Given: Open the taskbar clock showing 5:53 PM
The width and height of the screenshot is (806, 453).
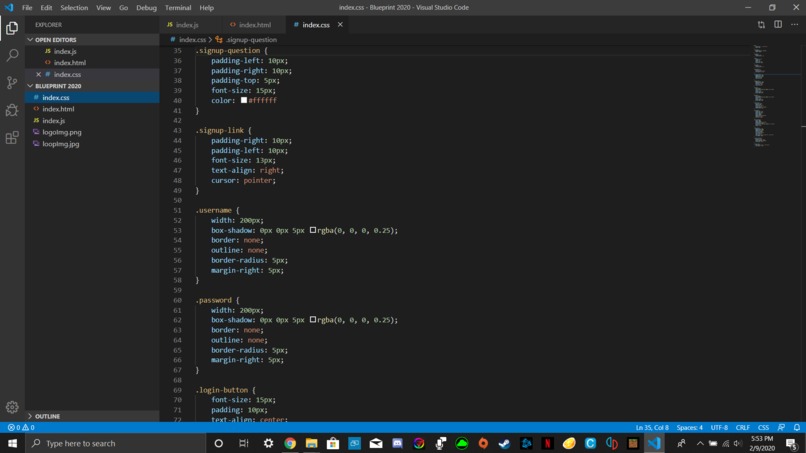Looking at the screenshot, I should [762, 443].
